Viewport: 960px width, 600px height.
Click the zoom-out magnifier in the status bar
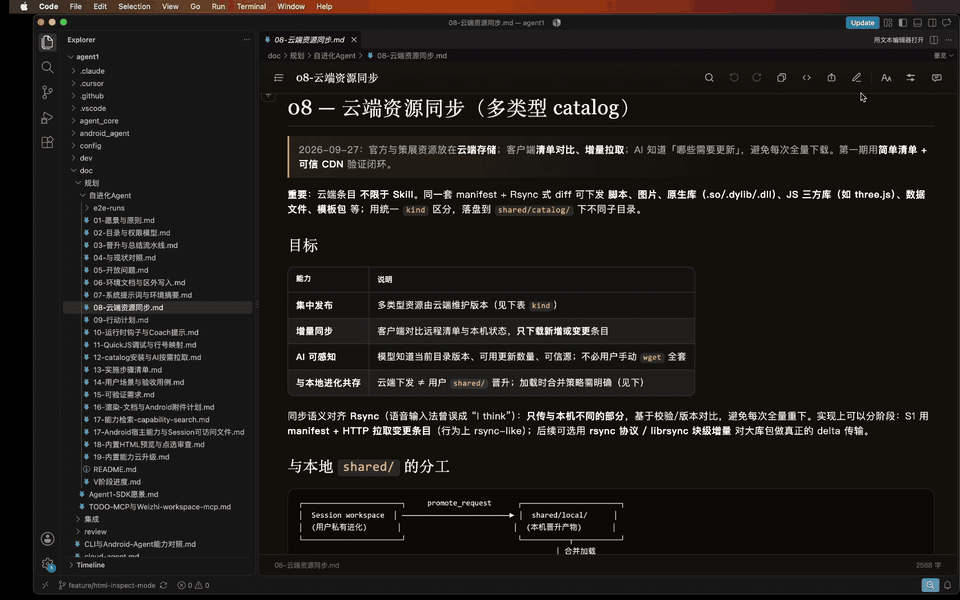[930, 585]
